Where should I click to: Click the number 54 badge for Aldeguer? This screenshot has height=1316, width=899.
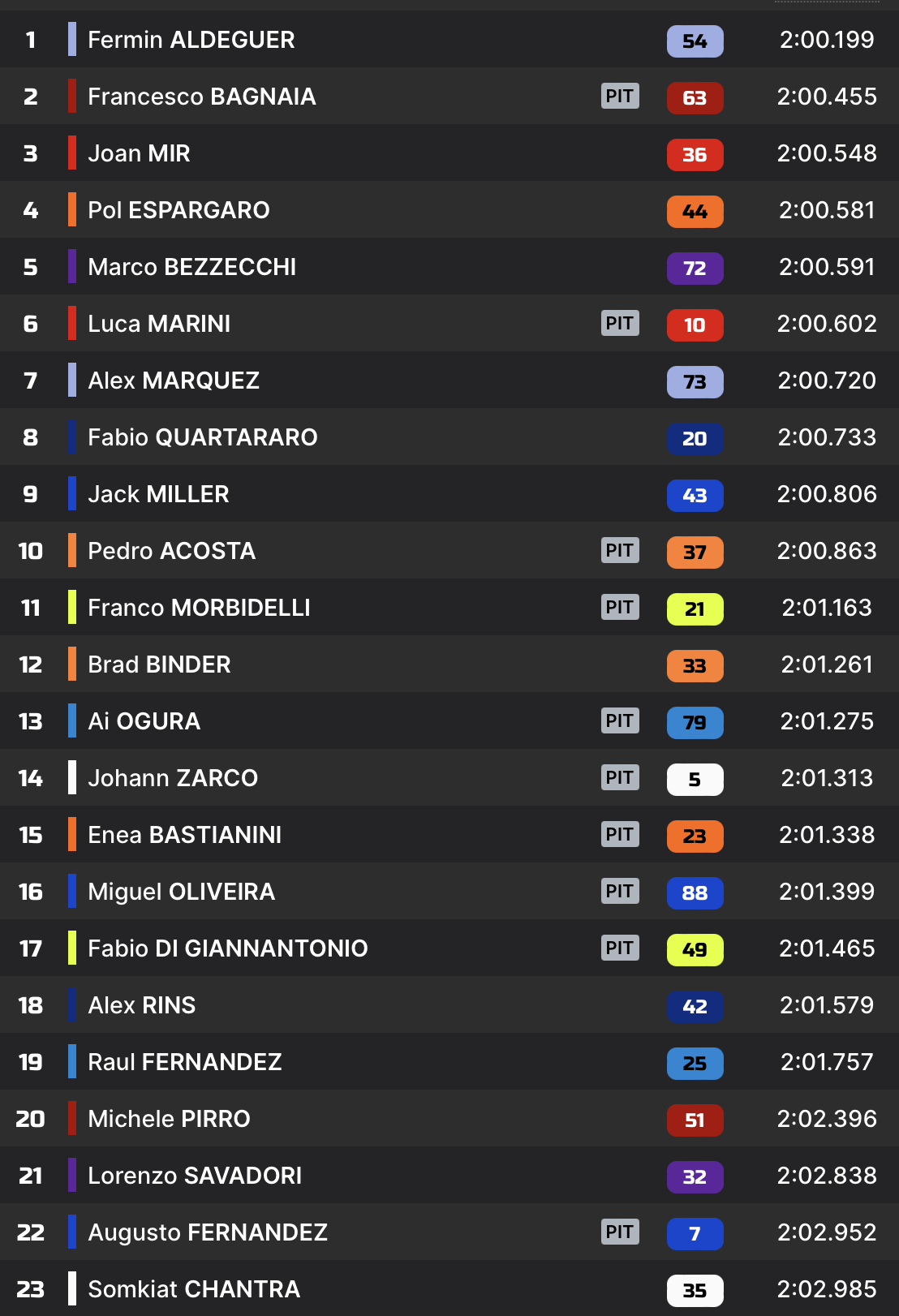coord(695,41)
